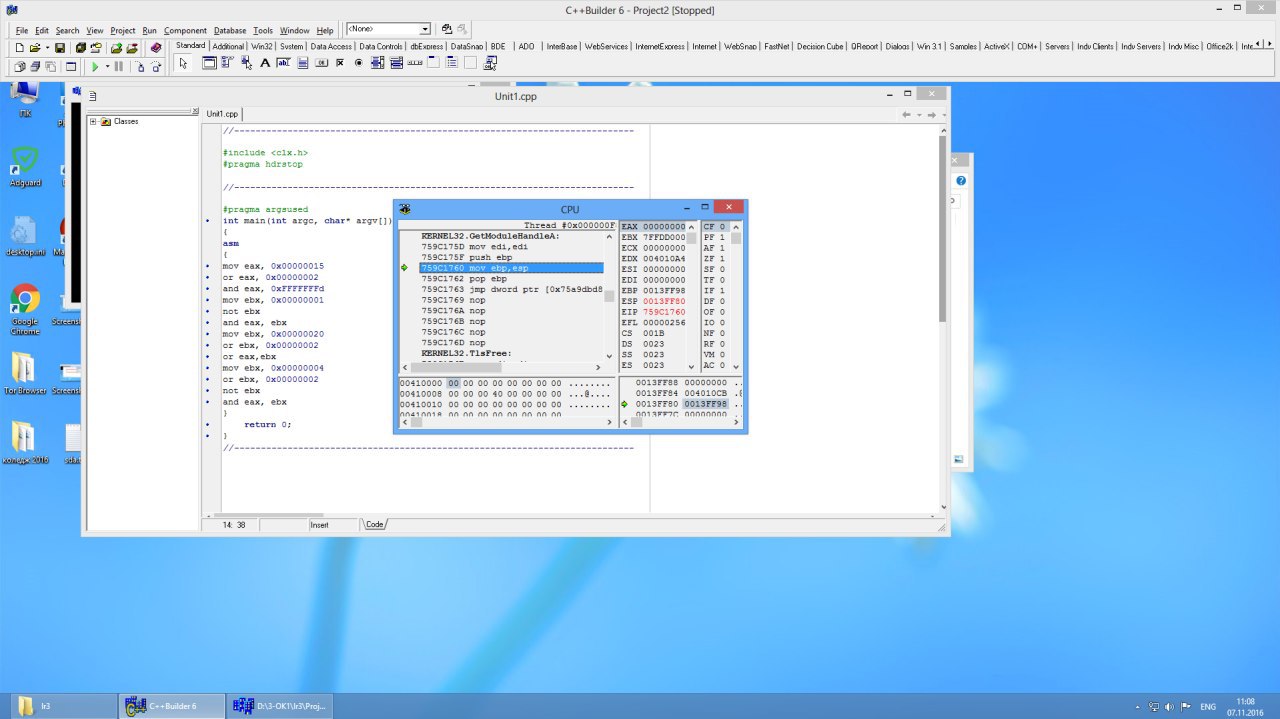Screen dimensions: 1280x719
Task: Switch to the Dialogs palette tab
Action: point(897,46)
